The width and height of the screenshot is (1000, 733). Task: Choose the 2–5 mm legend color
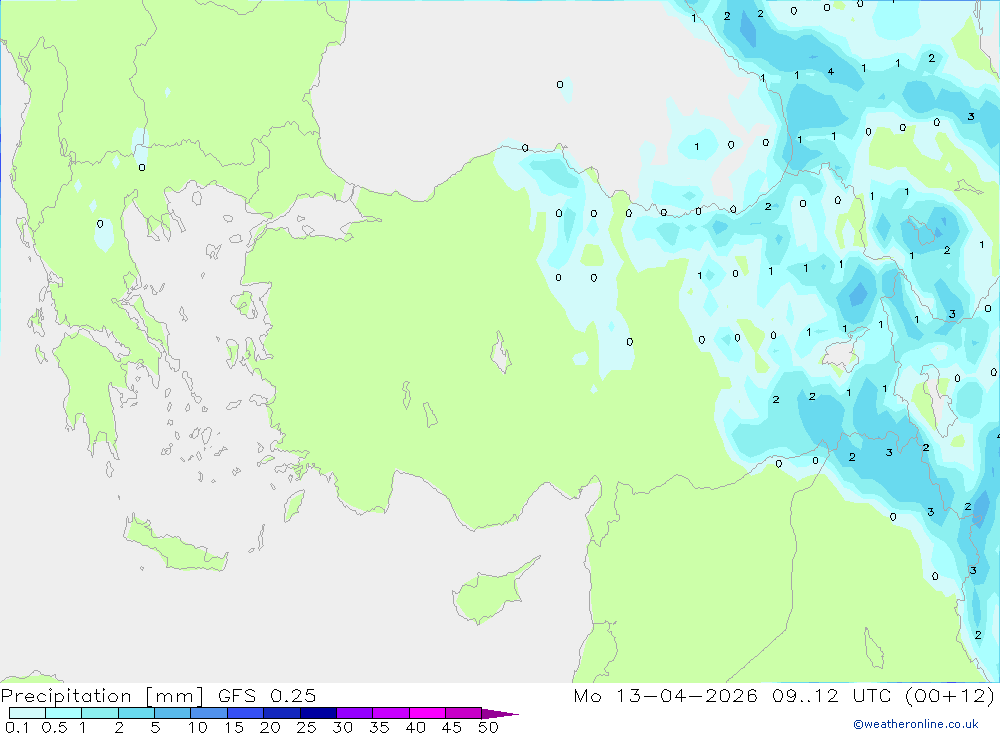click(136, 713)
